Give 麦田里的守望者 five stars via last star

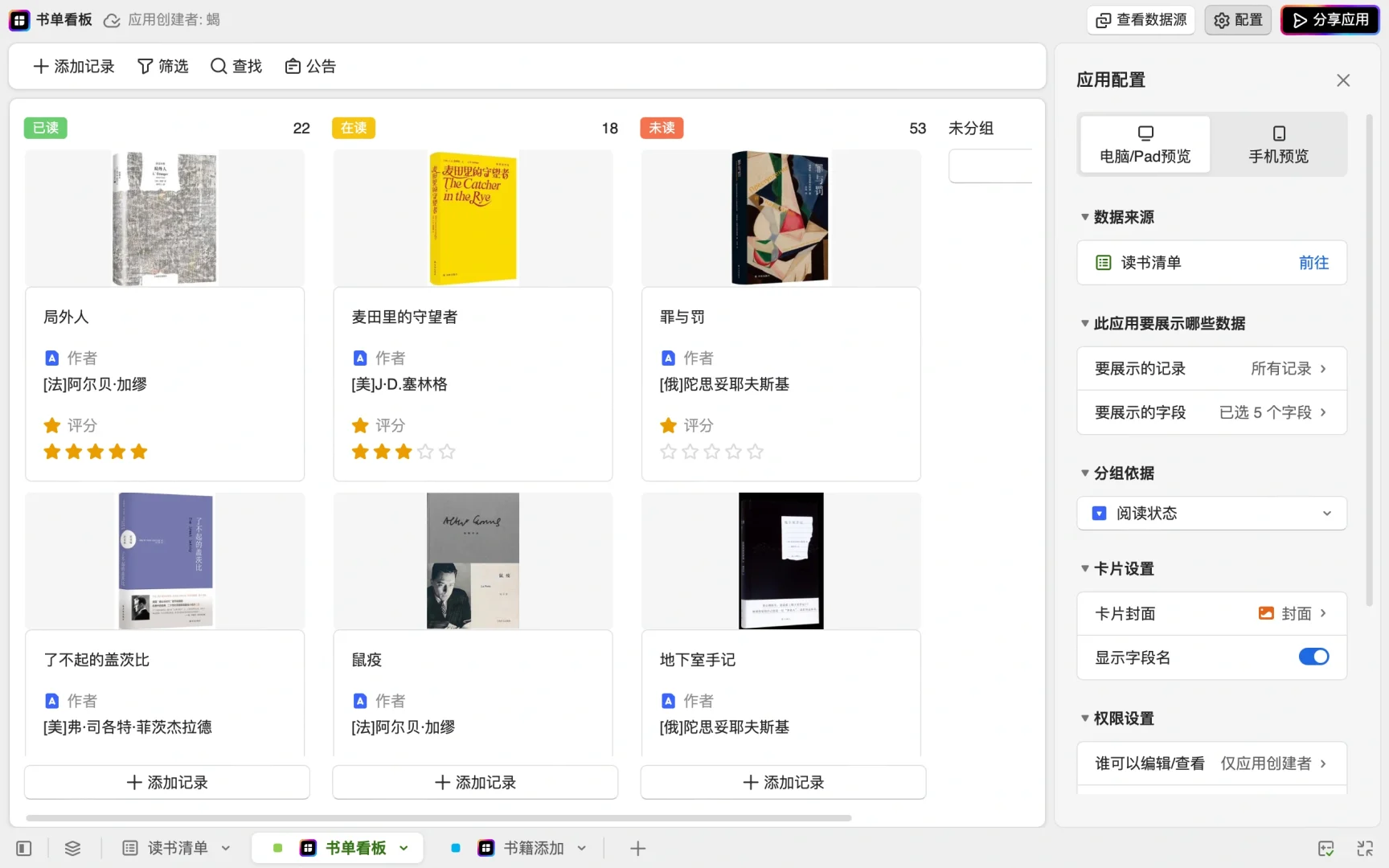[447, 452]
